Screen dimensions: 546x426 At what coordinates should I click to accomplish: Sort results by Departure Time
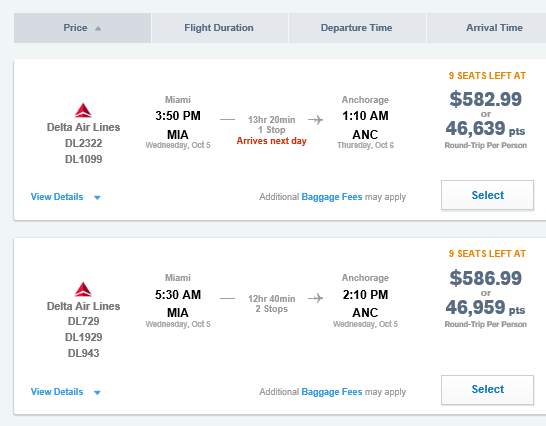[x=357, y=28]
